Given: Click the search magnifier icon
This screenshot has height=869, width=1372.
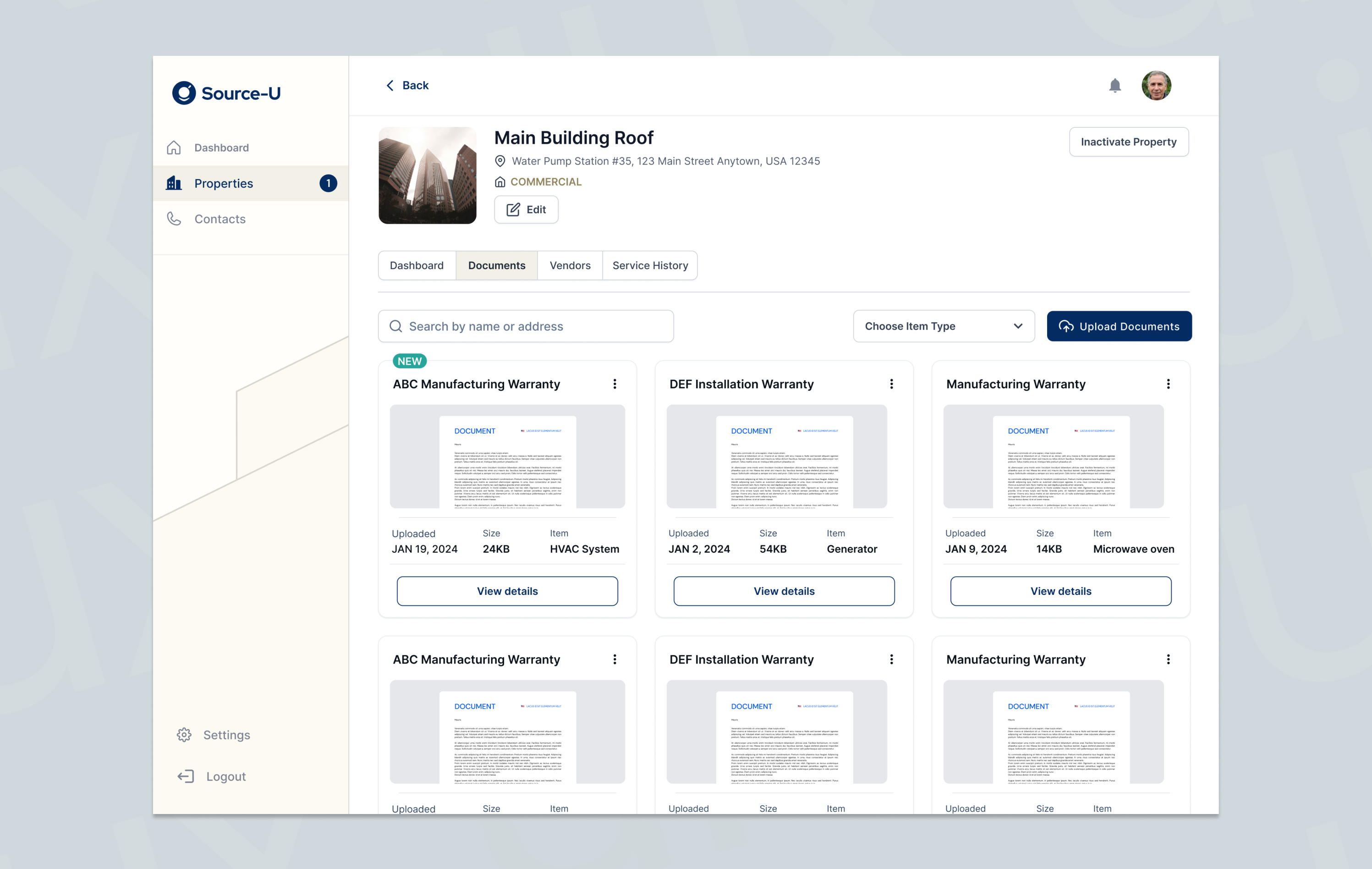Looking at the screenshot, I should click(395, 326).
